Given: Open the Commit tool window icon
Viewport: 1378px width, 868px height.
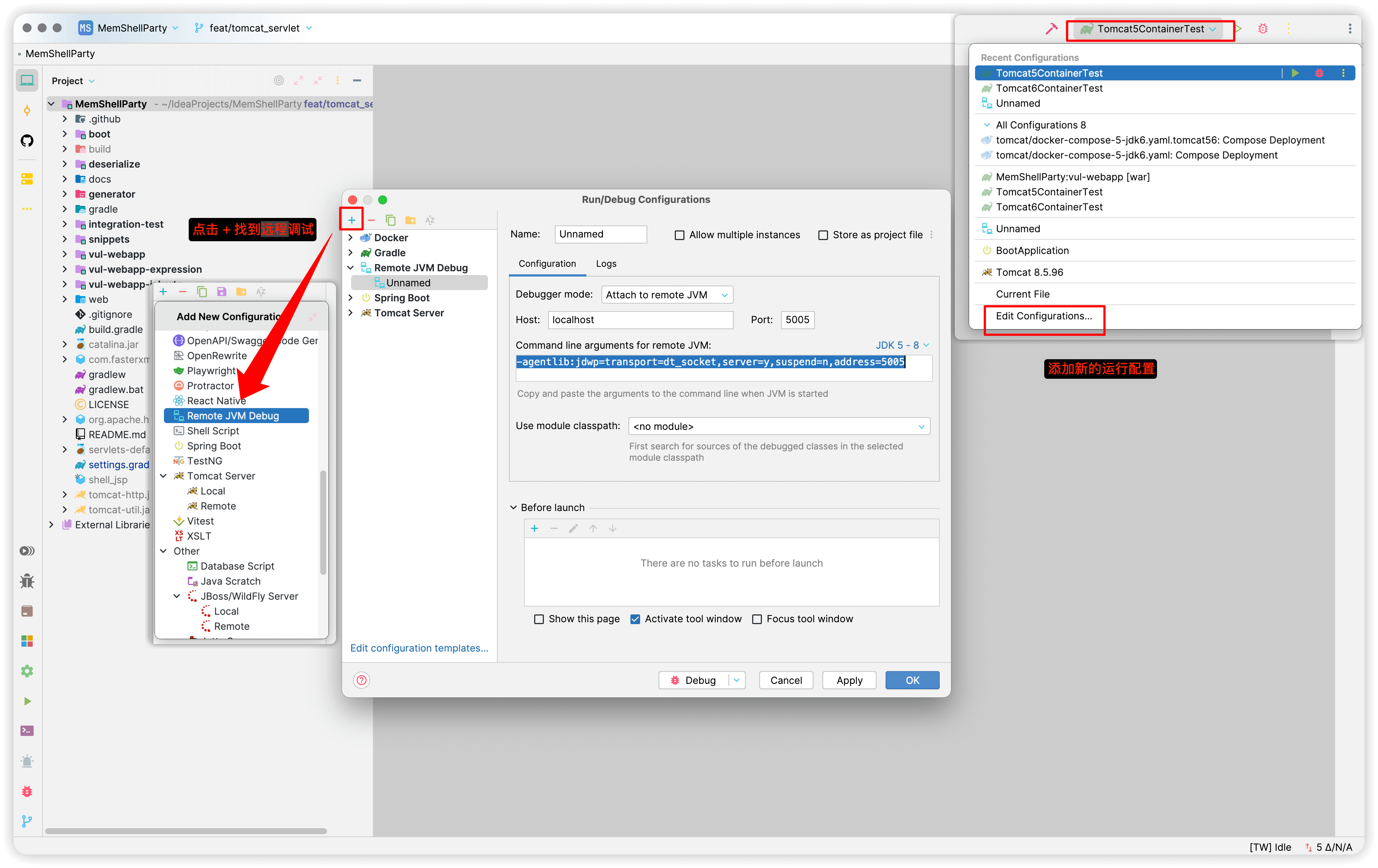Looking at the screenshot, I should 27,110.
